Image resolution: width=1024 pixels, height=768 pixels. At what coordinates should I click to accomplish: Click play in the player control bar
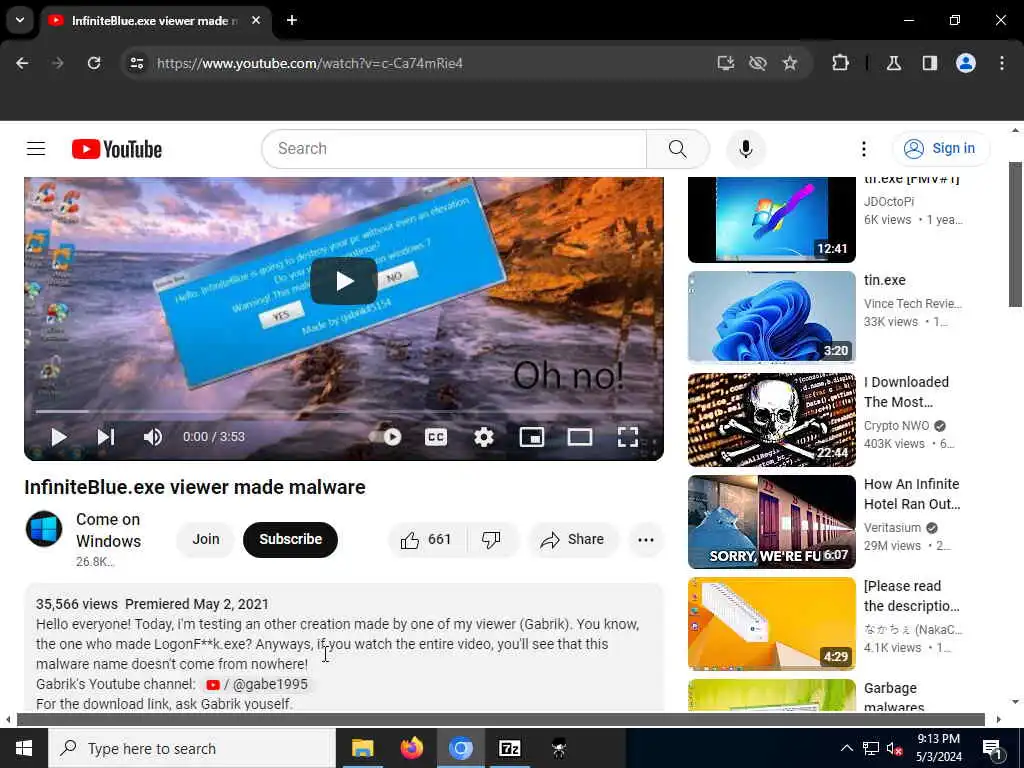tap(59, 437)
